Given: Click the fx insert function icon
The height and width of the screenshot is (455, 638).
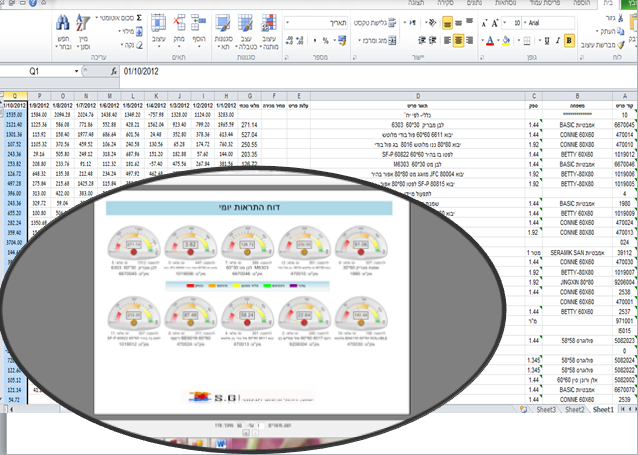Looking at the screenshot, I should pos(114,72).
